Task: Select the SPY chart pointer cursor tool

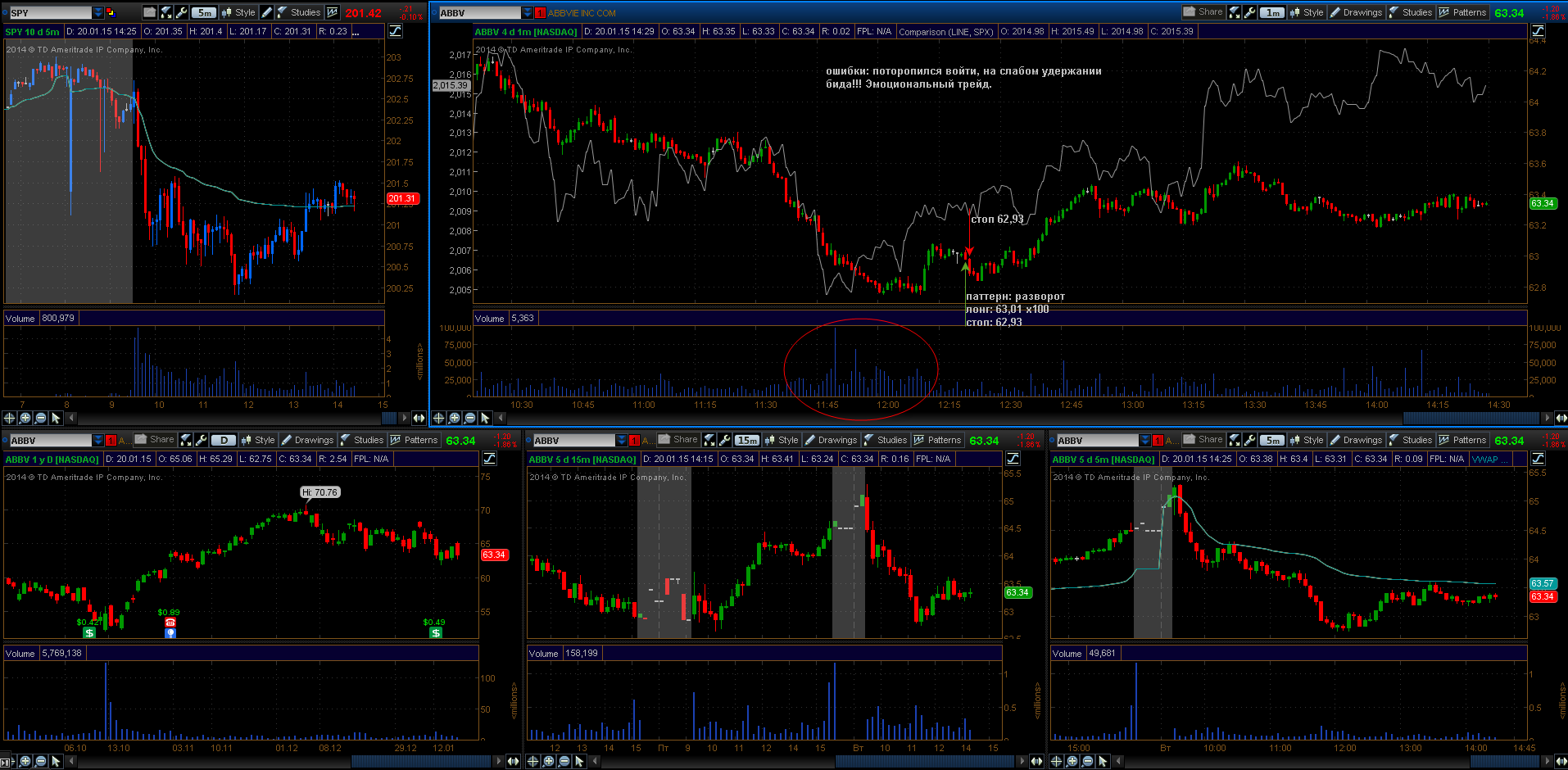Action: pyautogui.click(x=56, y=418)
